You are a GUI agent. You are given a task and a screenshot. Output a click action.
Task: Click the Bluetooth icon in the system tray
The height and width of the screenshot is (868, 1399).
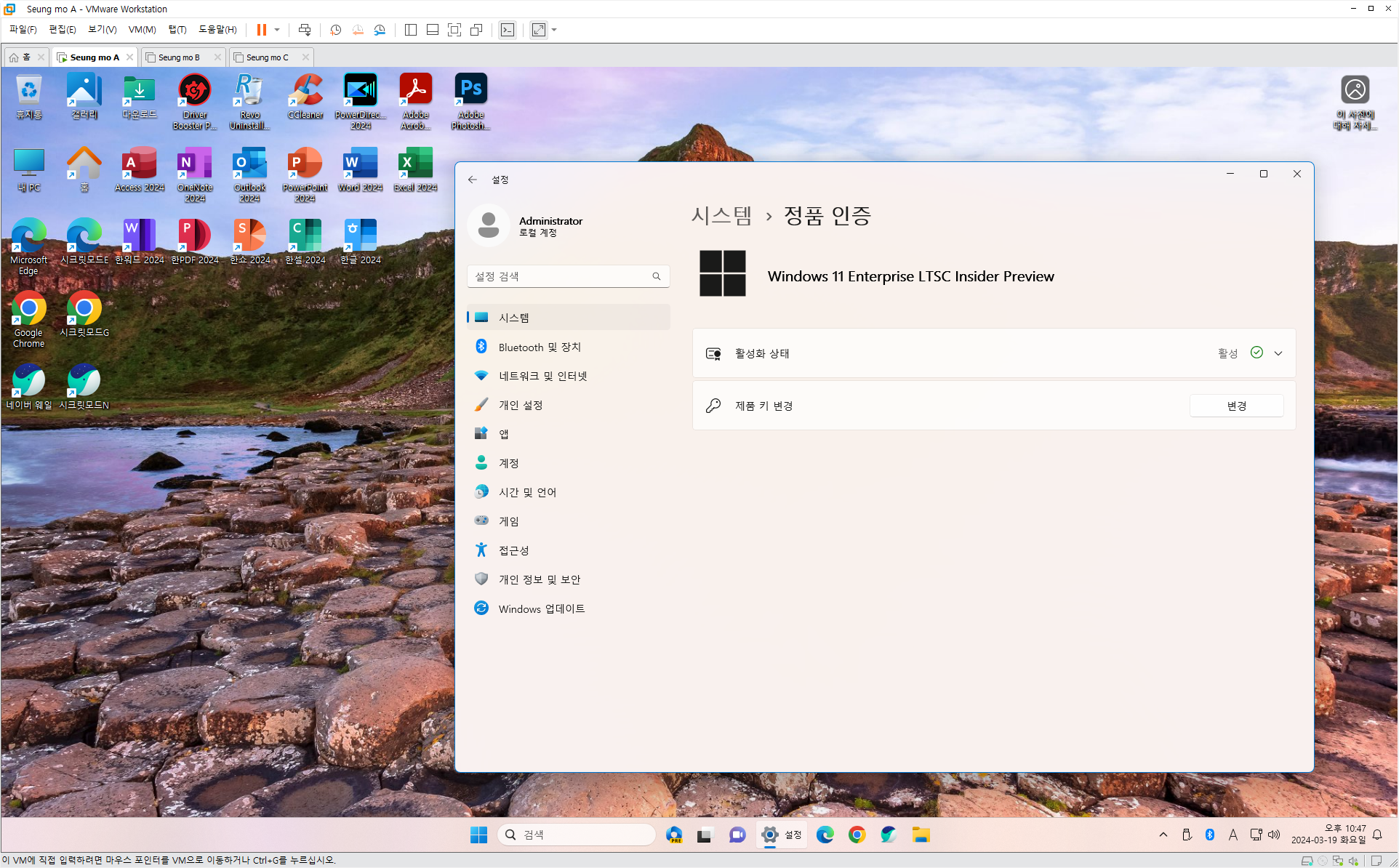tap(1210, 835)
